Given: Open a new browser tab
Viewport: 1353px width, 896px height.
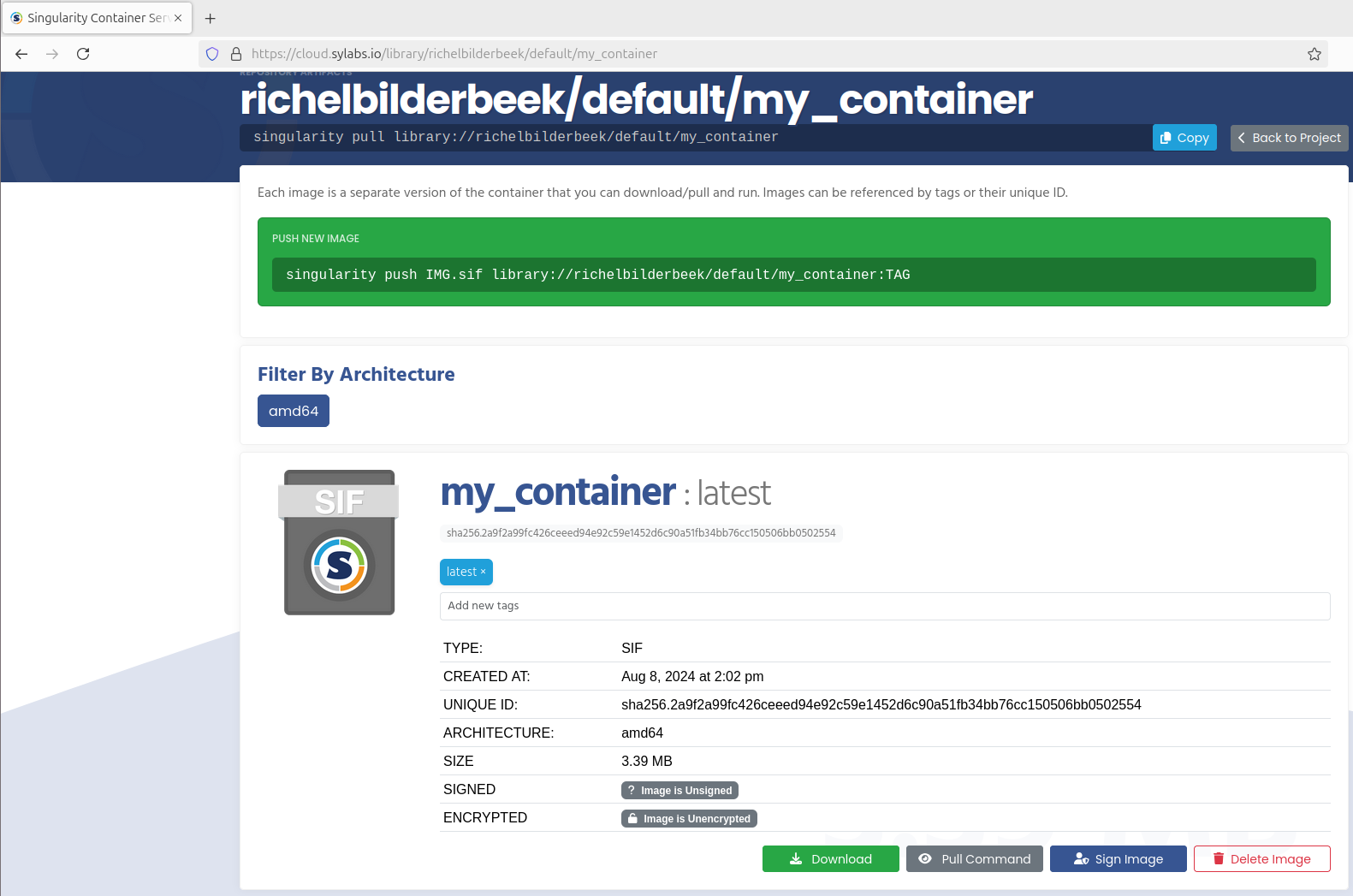Looking at the screenshot, I should (x=211, y=18).
